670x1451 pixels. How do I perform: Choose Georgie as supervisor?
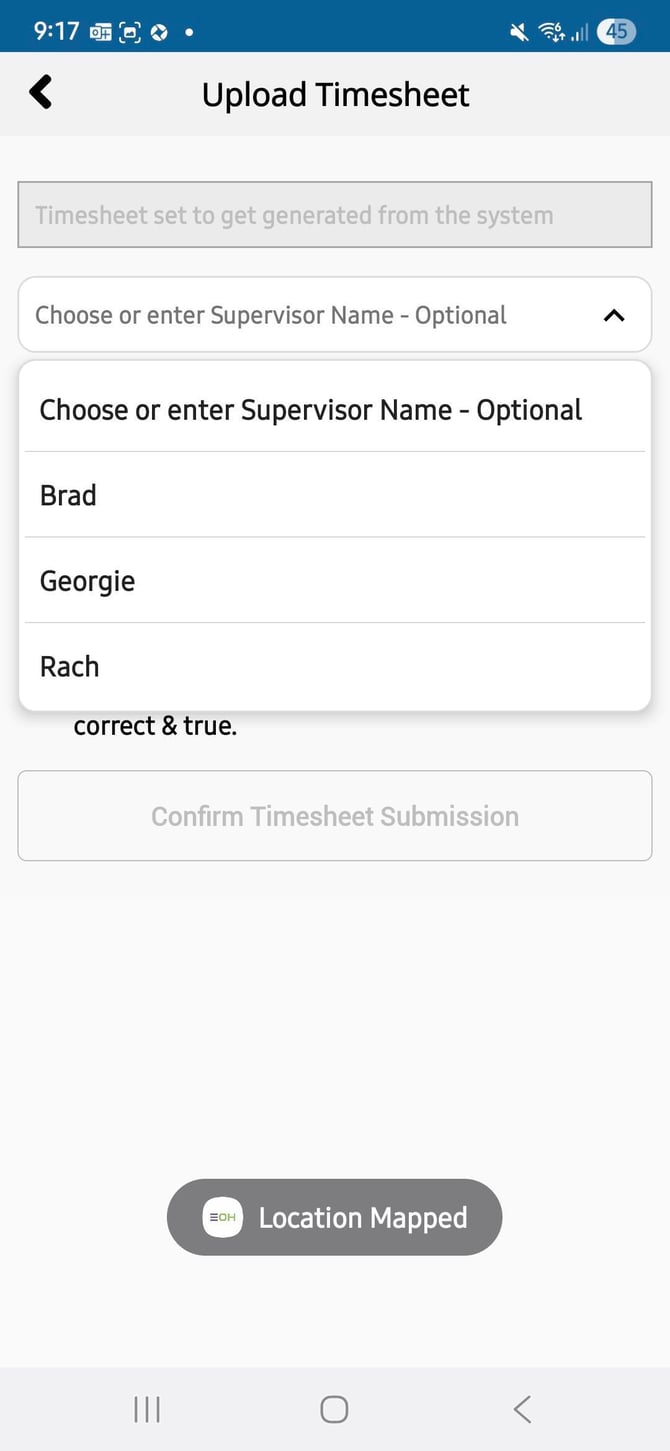[x=87, y=581]
